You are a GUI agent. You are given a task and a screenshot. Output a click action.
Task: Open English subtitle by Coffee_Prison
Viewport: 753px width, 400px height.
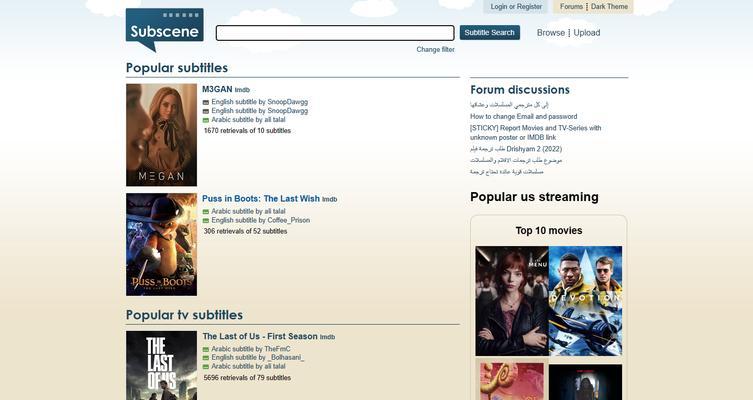260,220
